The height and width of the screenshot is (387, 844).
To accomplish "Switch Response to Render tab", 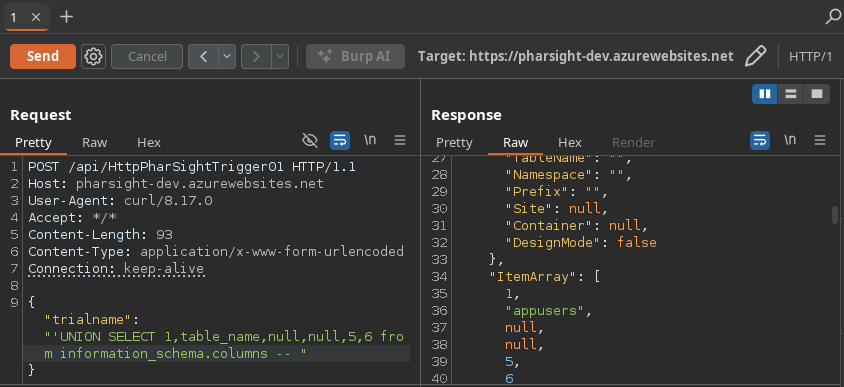I will point(634,143).
